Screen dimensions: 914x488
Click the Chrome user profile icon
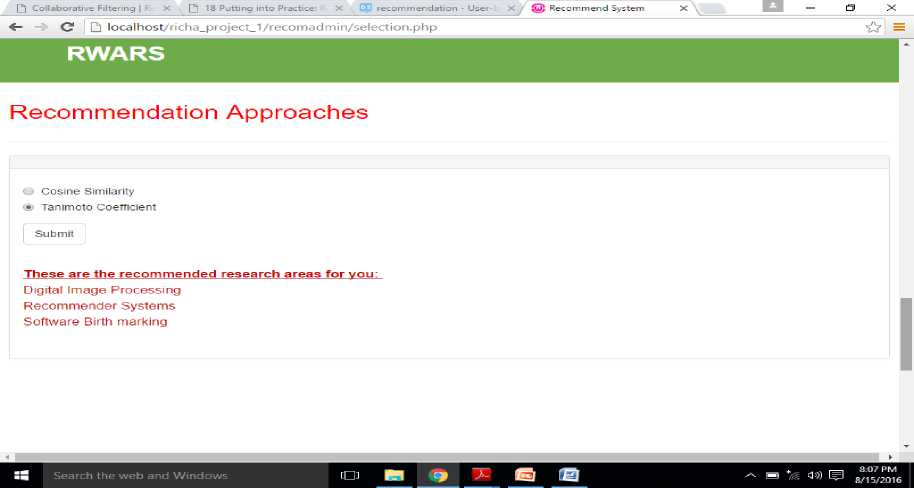coord(773,5)
